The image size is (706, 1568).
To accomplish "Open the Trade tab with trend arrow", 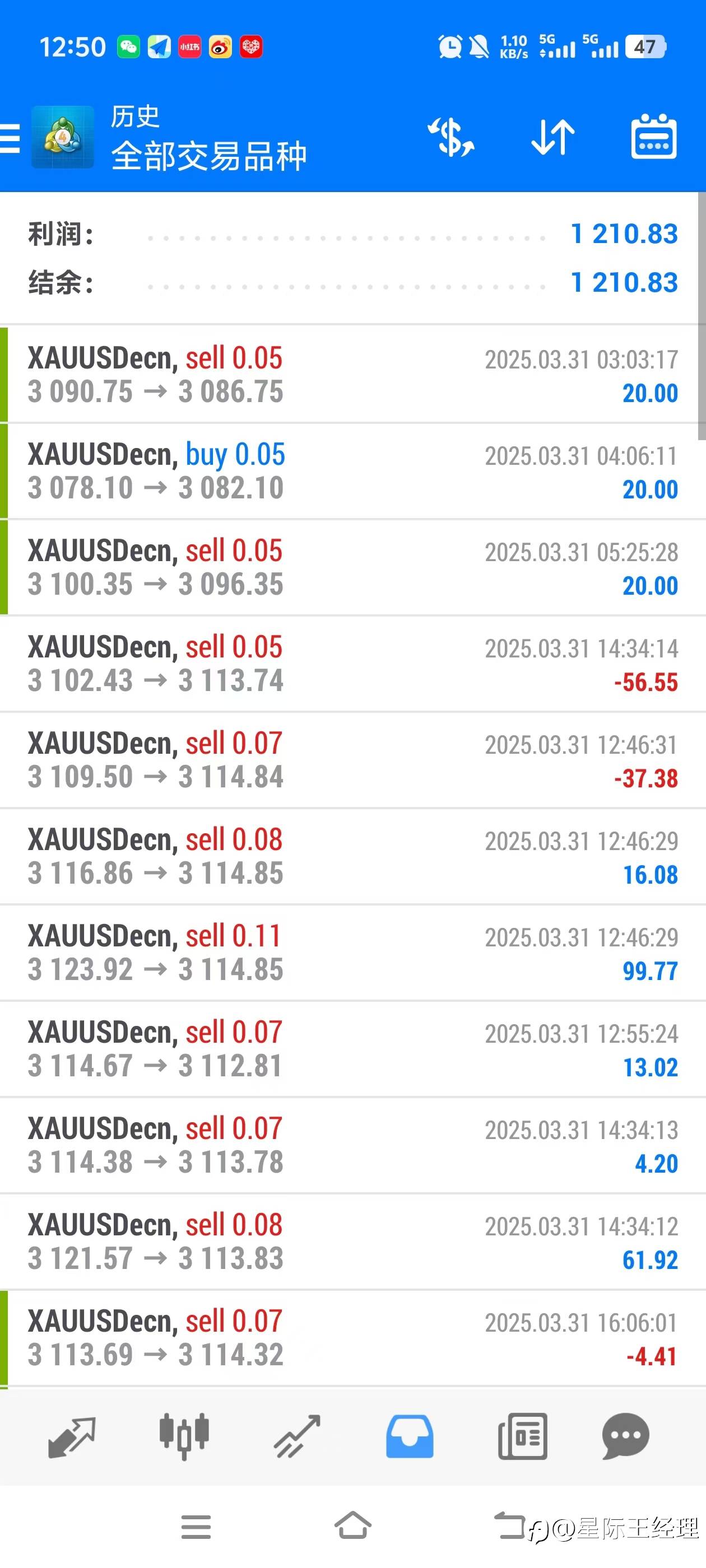I will pyautogui.click(x=296, y=1437).
